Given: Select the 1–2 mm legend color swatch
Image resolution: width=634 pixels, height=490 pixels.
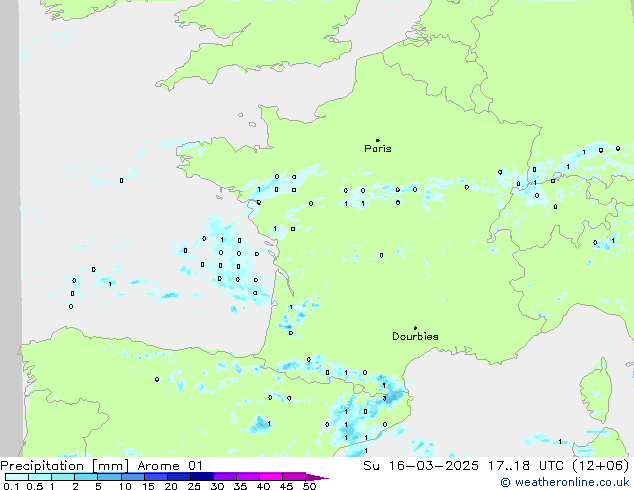Looking at the screenshot, I should pos(63,477).
